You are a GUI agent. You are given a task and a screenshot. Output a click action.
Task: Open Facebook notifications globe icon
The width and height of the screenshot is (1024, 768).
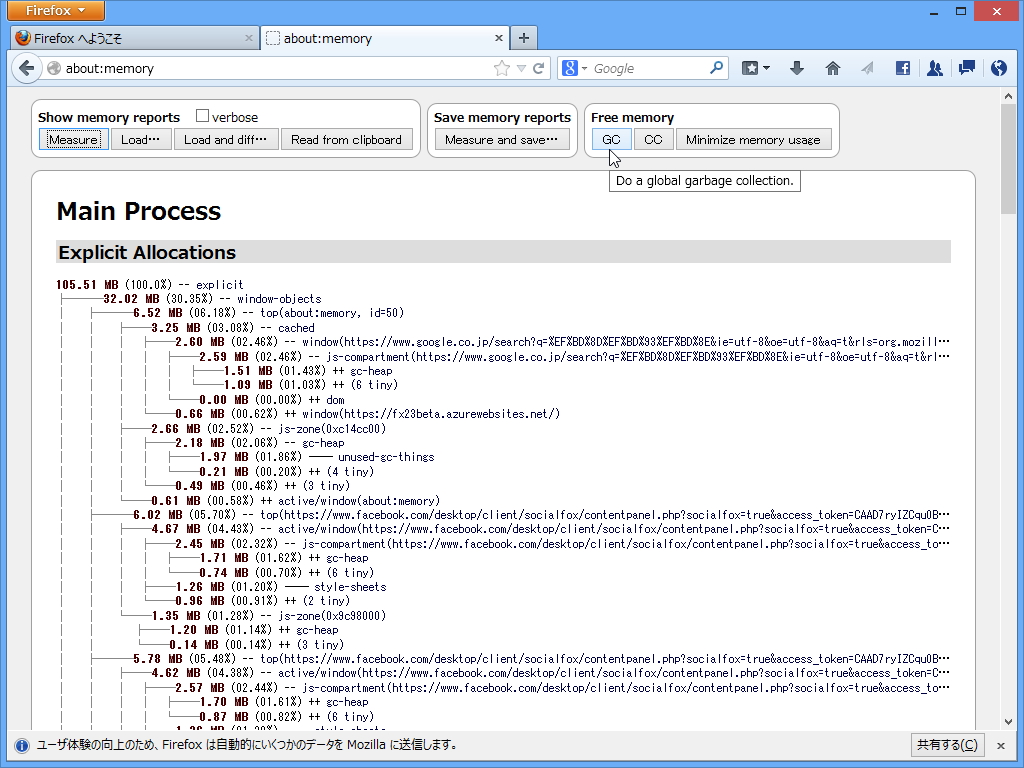pyautogui.click(x=999, y=68)
